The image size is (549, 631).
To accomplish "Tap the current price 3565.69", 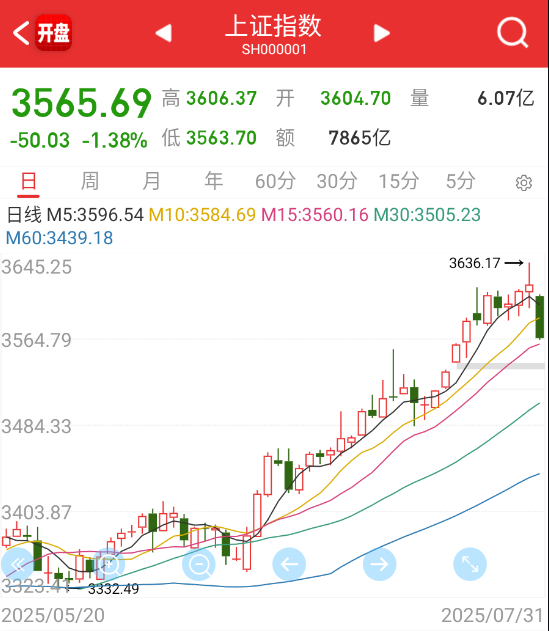I will [x=82, y=103].
